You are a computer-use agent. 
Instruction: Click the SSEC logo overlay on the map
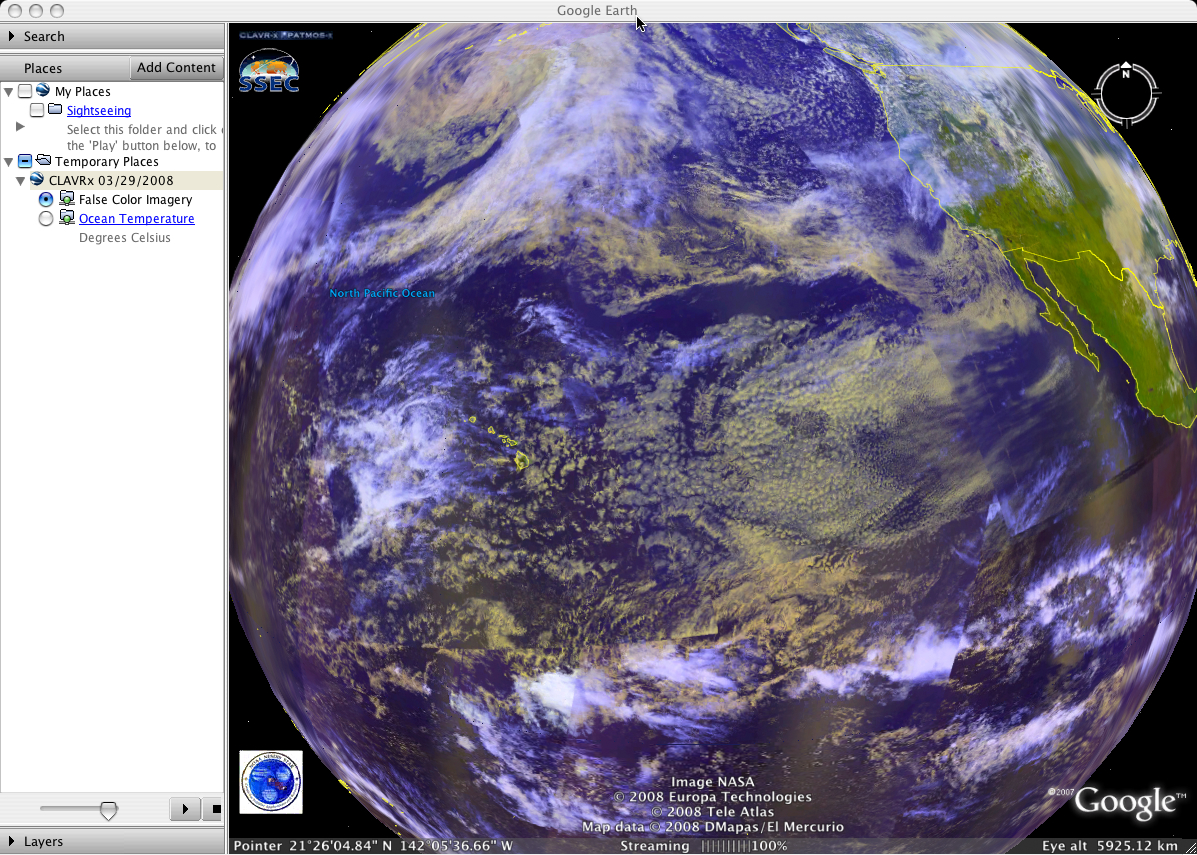point(269,72)
